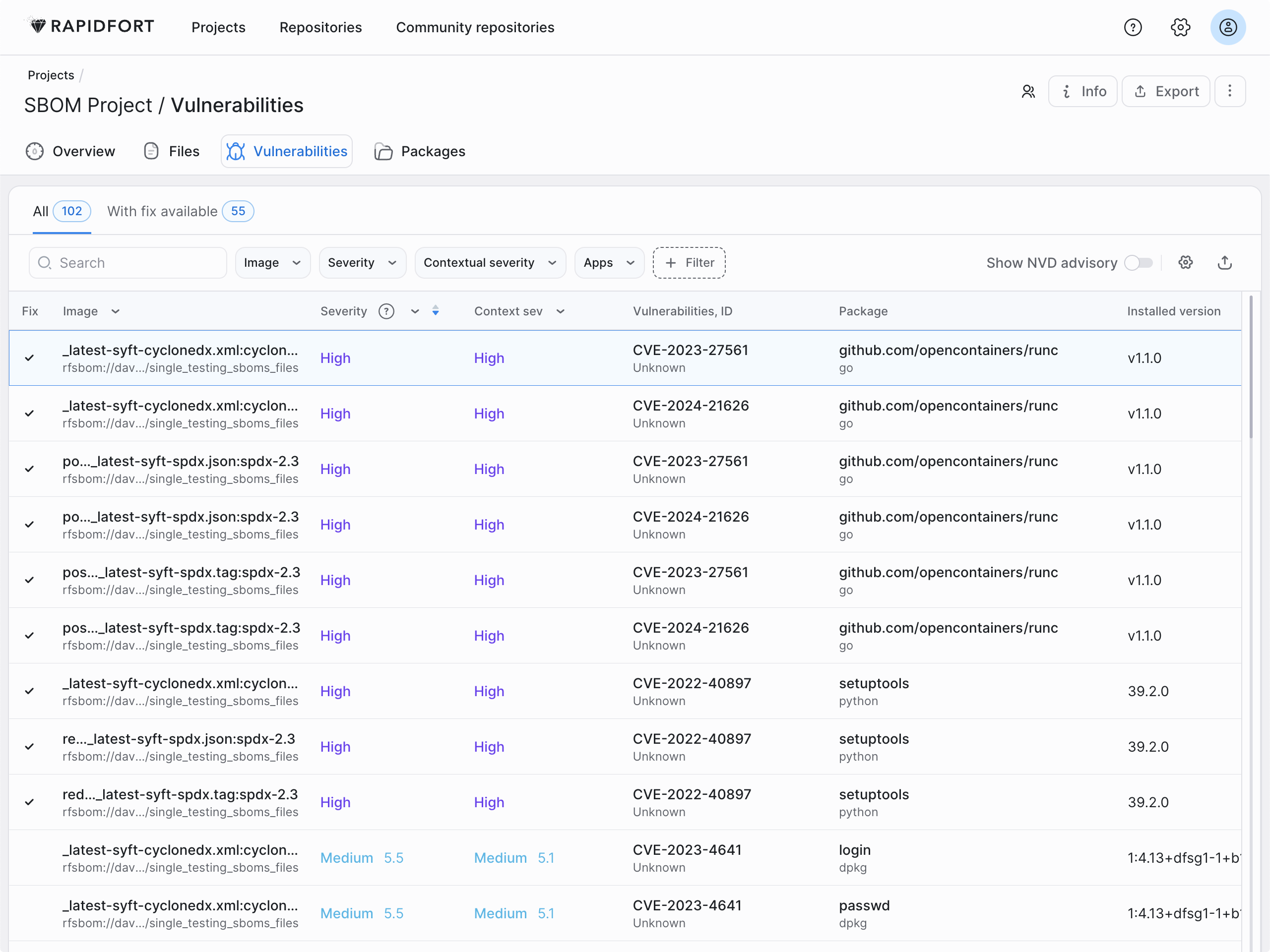
Task: Click the Overview tab dial icon
Action: pyautogui.click(x=34, y=152)
